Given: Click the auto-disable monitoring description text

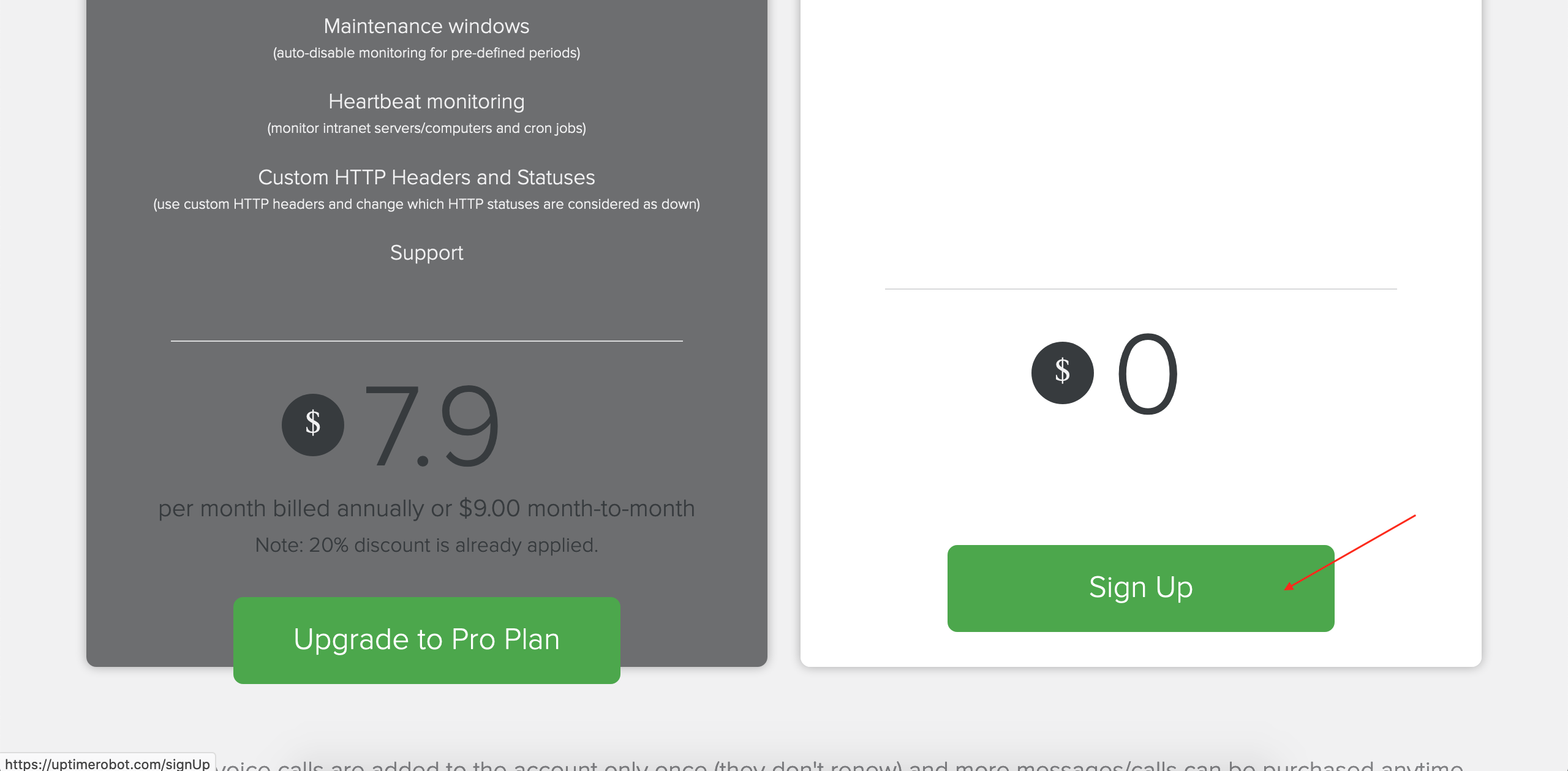Looking at the screenshot, I should [x=426, y=53].
